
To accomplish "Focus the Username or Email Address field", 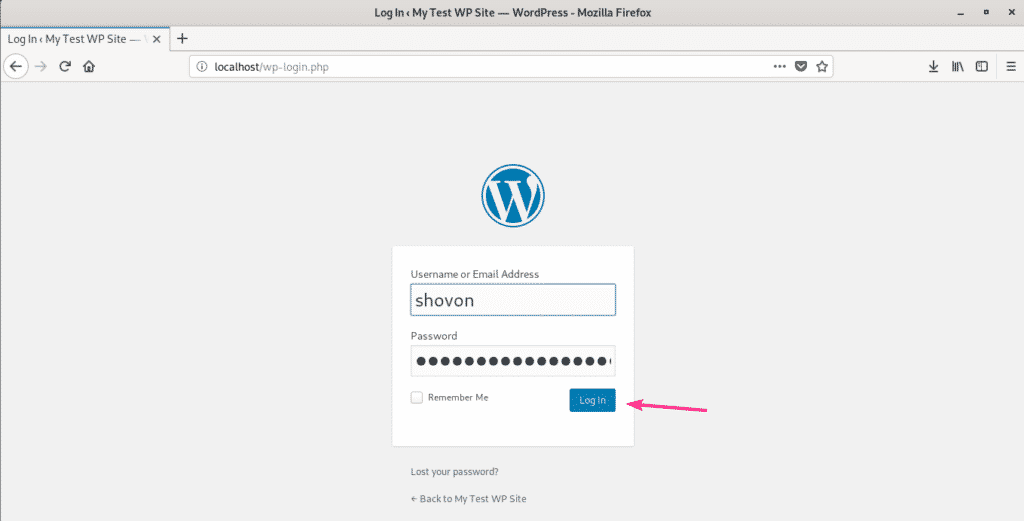I will point(513,300).
